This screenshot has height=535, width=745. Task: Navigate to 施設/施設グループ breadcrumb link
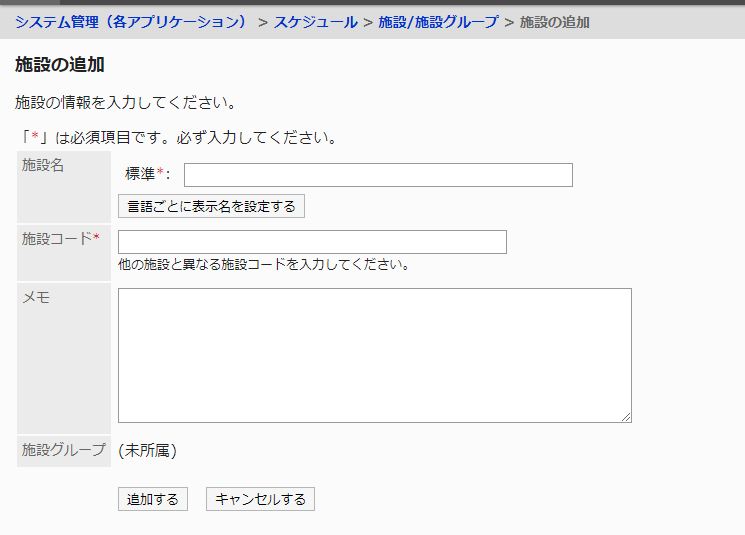point(438,21)
